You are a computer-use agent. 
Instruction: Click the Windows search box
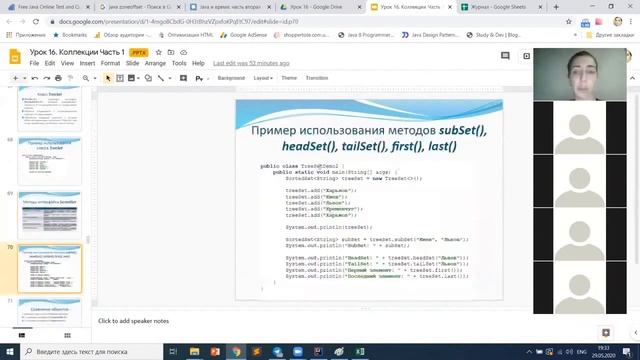click(91, 351)
